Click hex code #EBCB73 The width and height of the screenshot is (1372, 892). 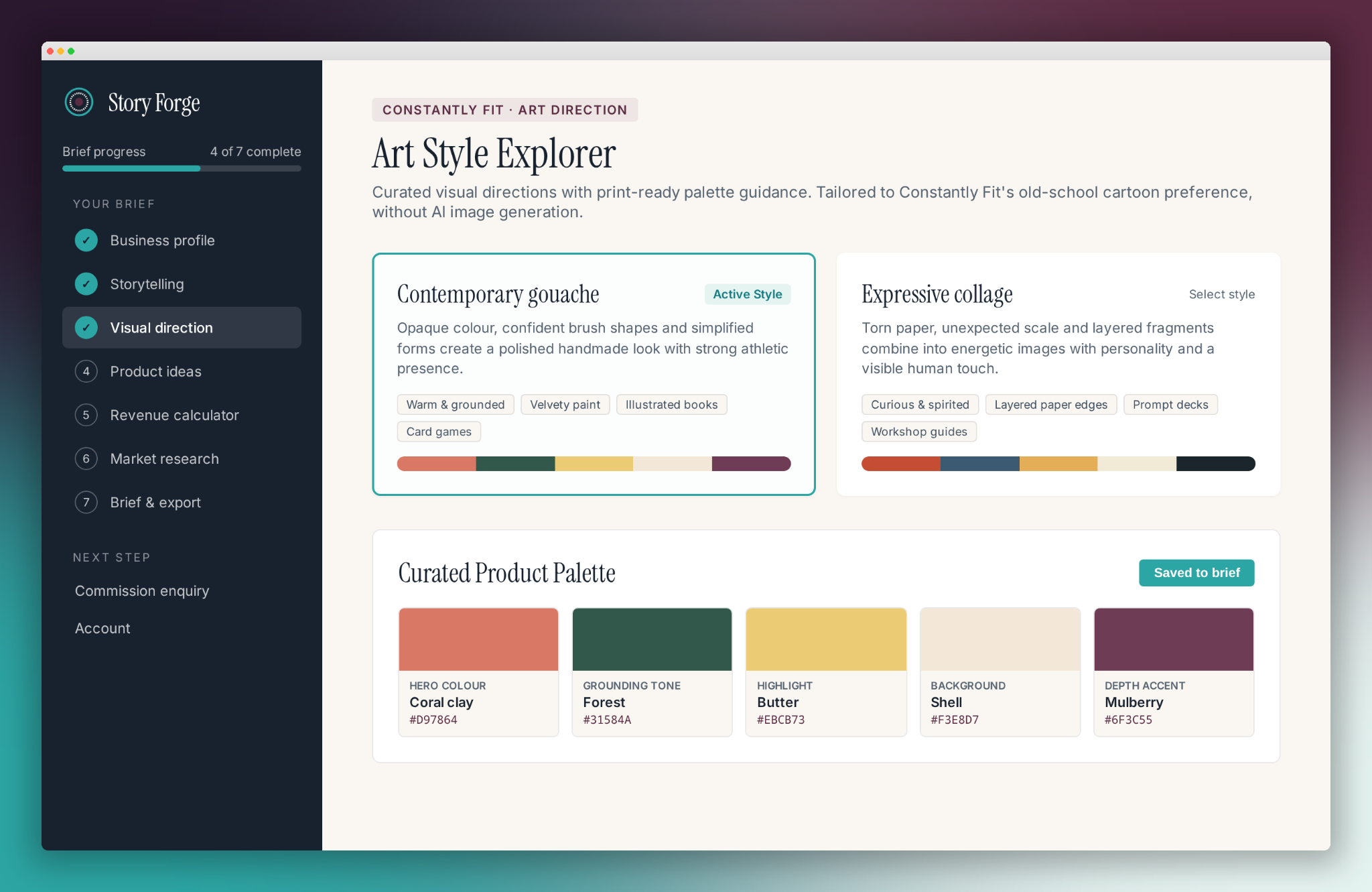point(780,720)
